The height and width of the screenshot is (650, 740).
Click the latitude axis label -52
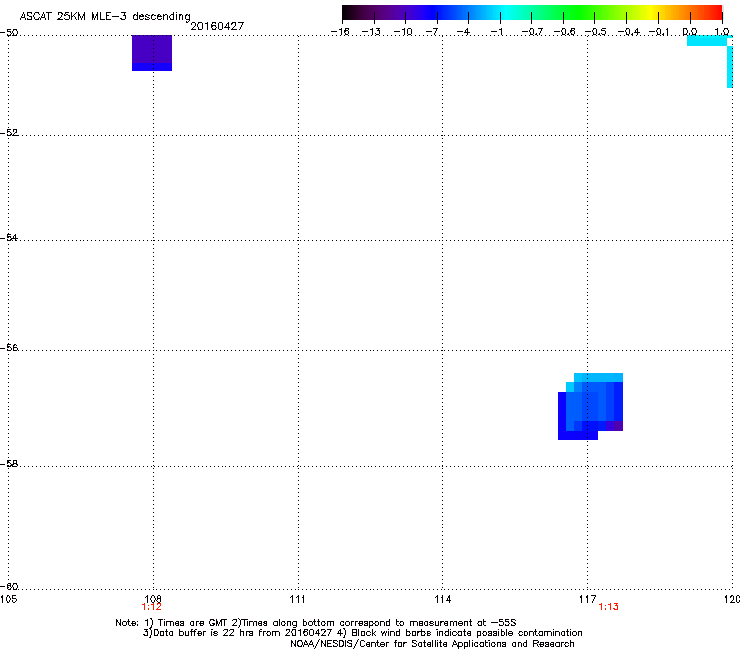[x=9, y=133]
